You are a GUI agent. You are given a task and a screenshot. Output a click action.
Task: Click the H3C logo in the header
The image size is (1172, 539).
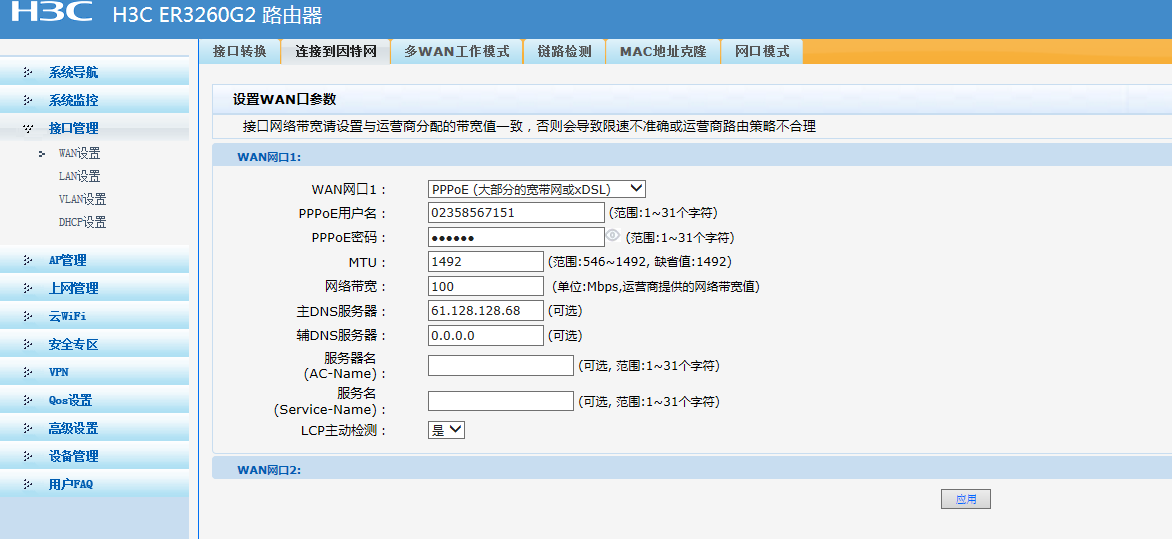pyautogui.click(x=52, y=11)
